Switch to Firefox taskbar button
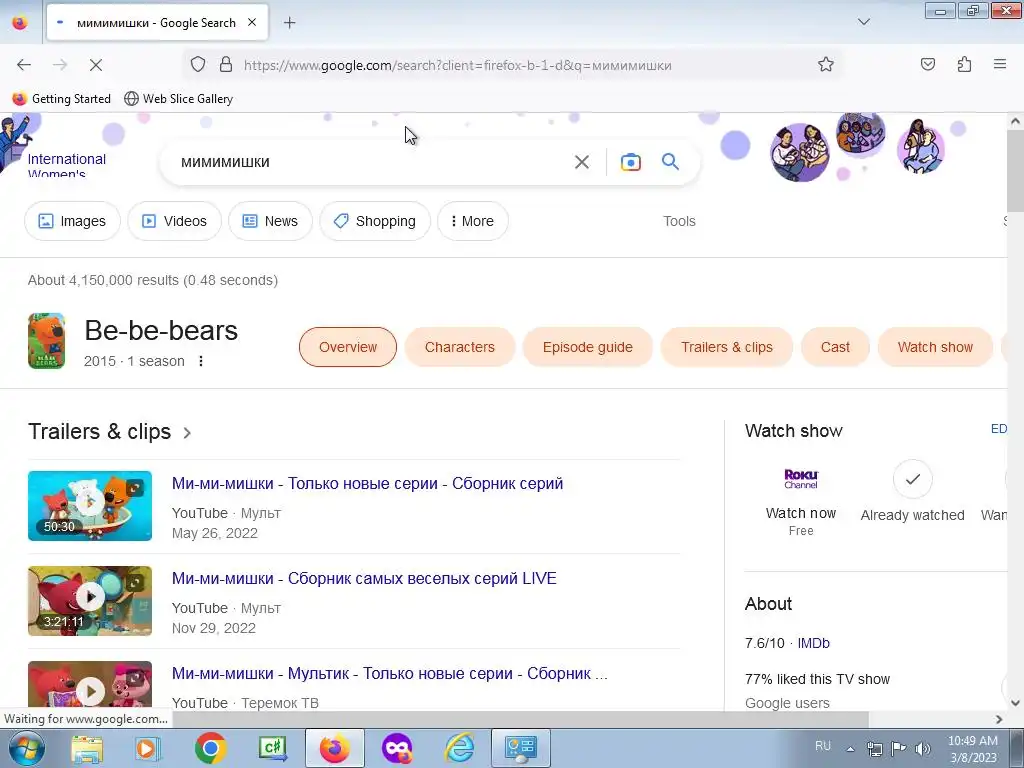The width and height of the screenshot is (1024, 768). tap(334, 748)
